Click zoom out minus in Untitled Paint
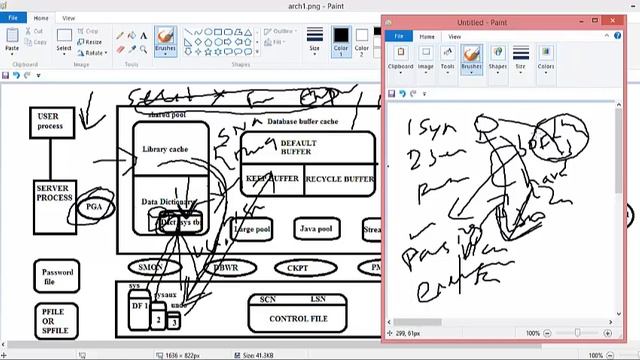The width and height of the screenshot is (640, 360). [547, 333]
